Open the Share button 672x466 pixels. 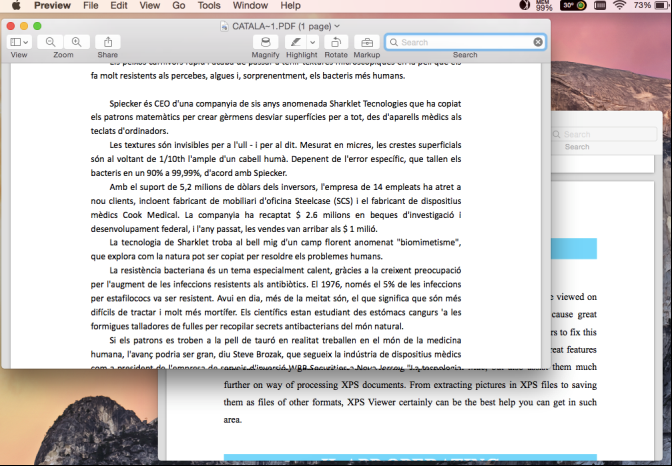(108, 42)
